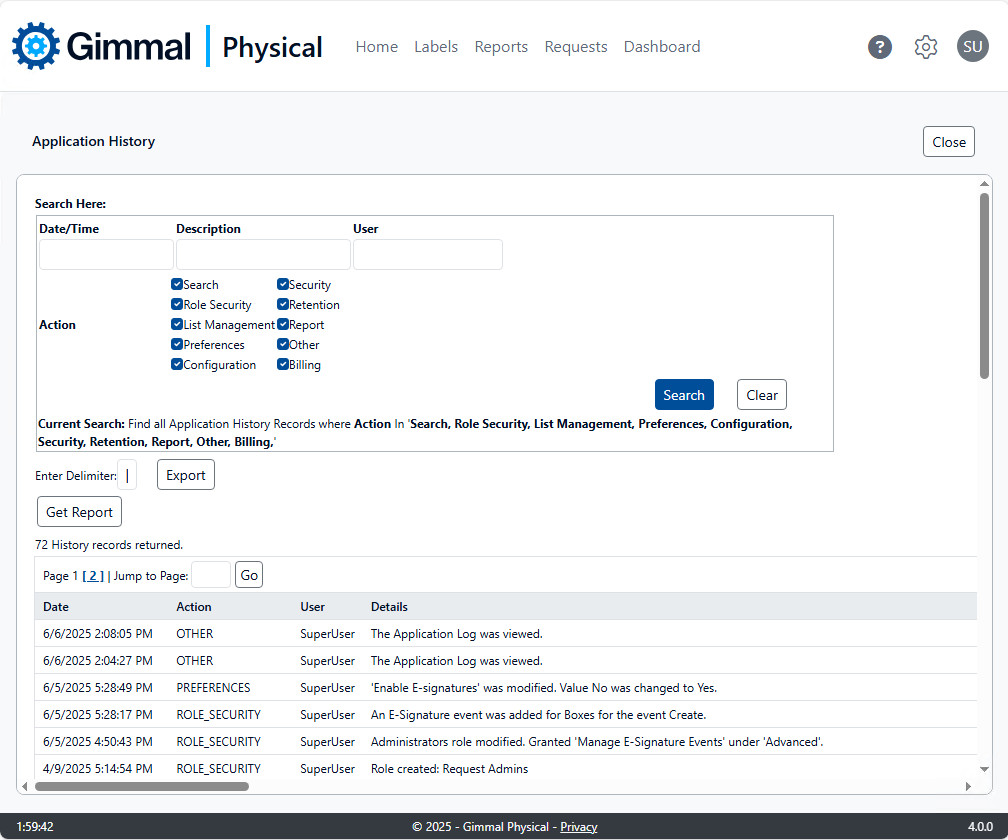Image resolution: width=1008 pixels, height=840 pixels.
Task: Click the 1:59:42 session timer
Action: point(35,827)
